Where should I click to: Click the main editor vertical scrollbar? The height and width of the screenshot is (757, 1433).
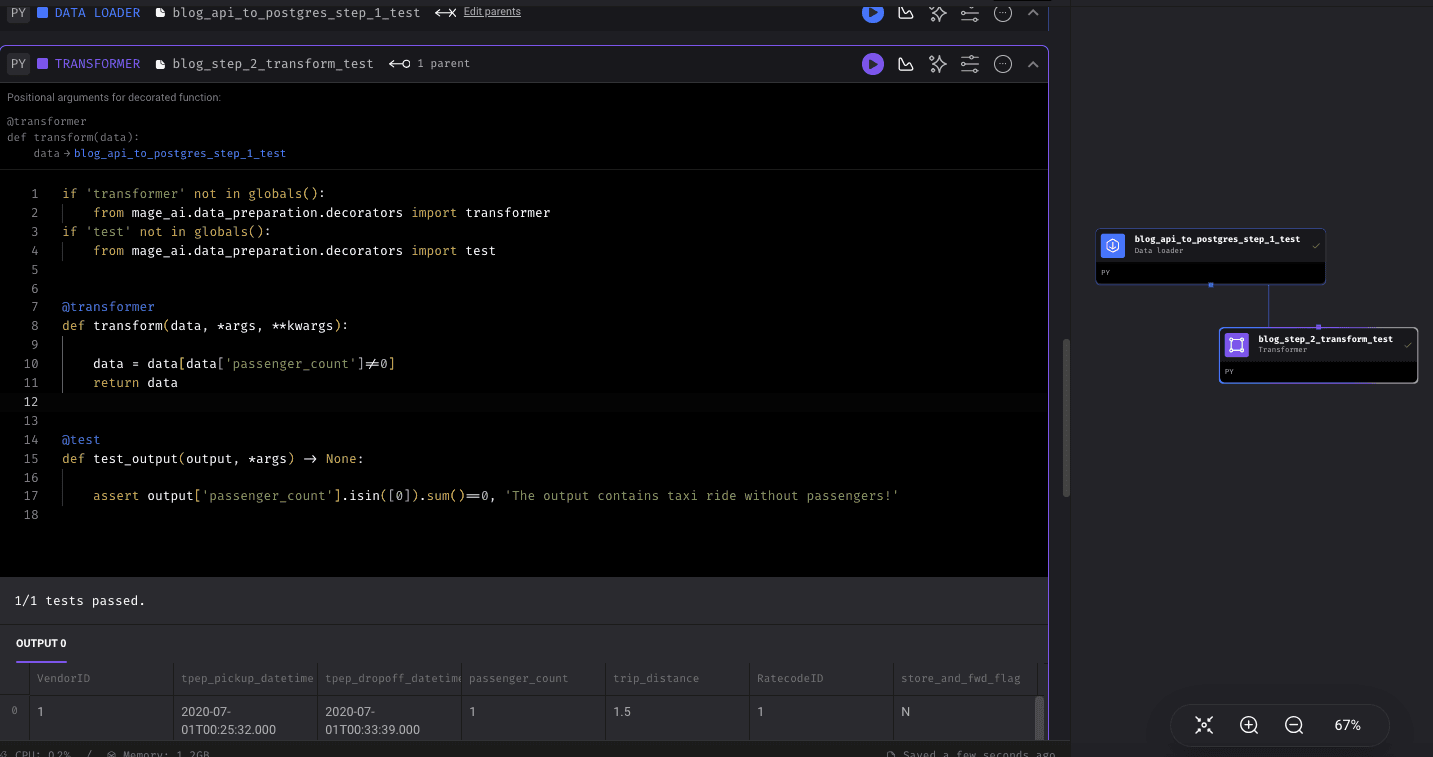tap(1066, 418)
